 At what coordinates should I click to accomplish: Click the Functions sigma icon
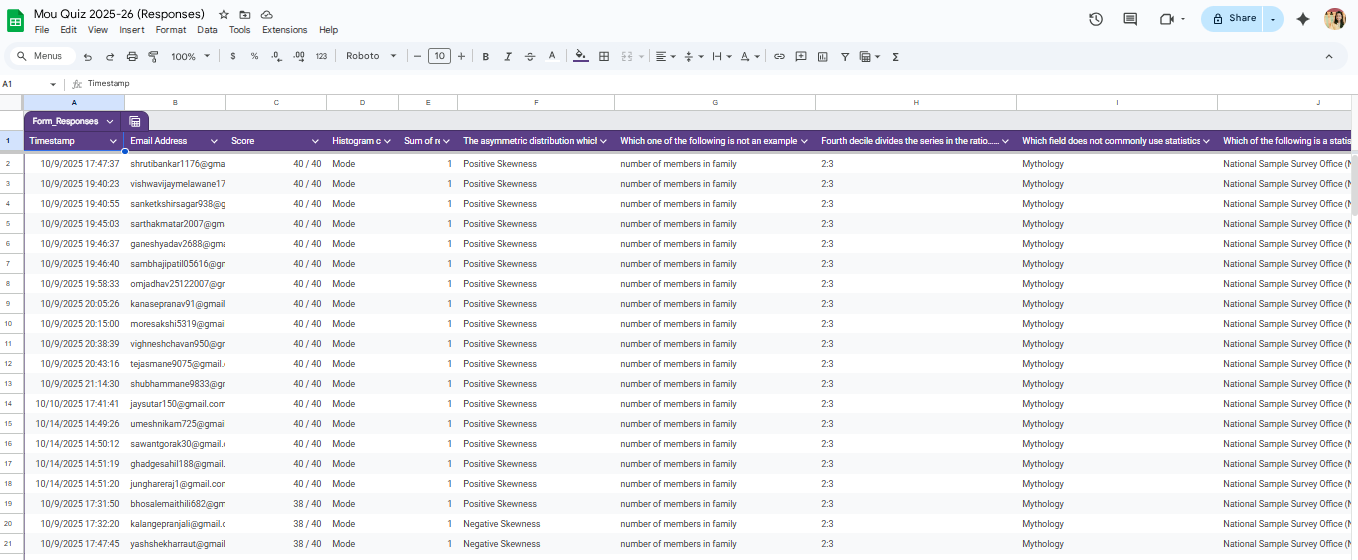pos(895,57)
